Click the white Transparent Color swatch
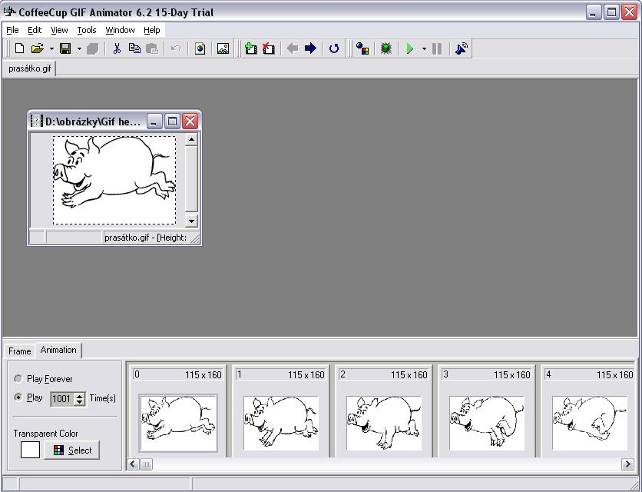 30,449
